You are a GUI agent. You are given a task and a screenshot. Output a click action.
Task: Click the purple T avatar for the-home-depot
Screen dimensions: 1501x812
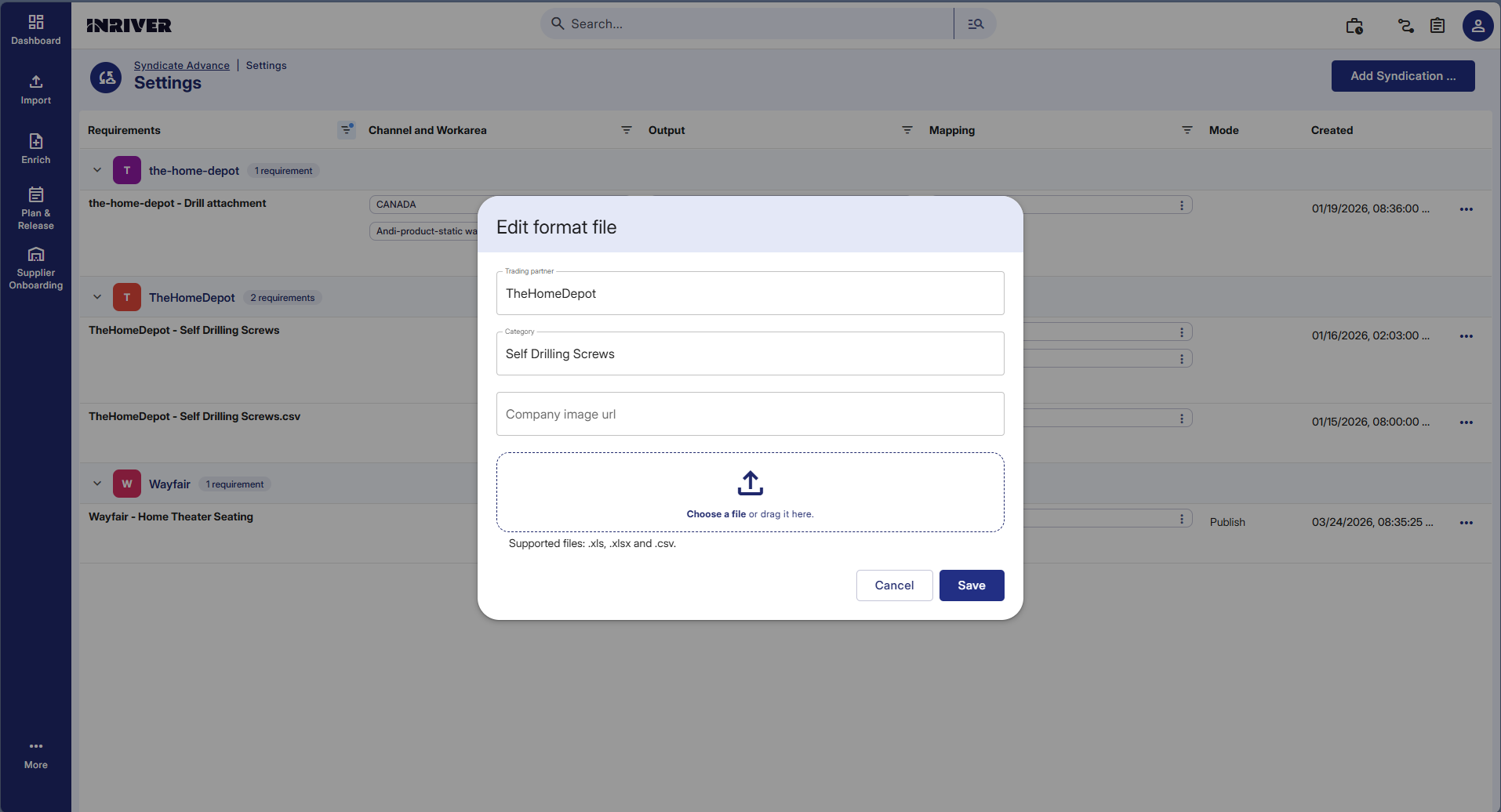(127, 170)
